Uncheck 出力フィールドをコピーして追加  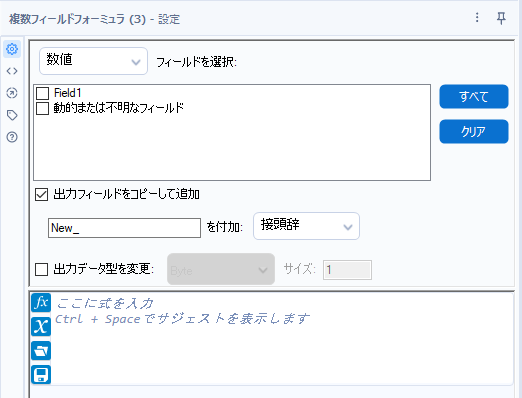pyautogui.click(x=42, y=194)
